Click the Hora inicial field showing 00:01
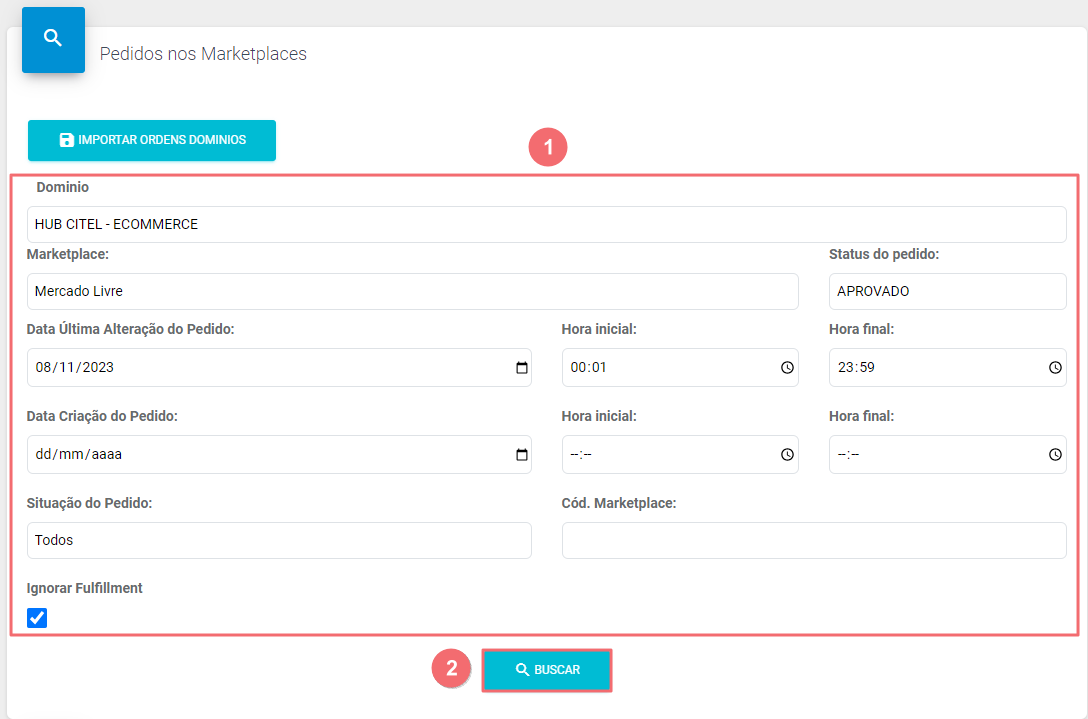 coord(680,367)
